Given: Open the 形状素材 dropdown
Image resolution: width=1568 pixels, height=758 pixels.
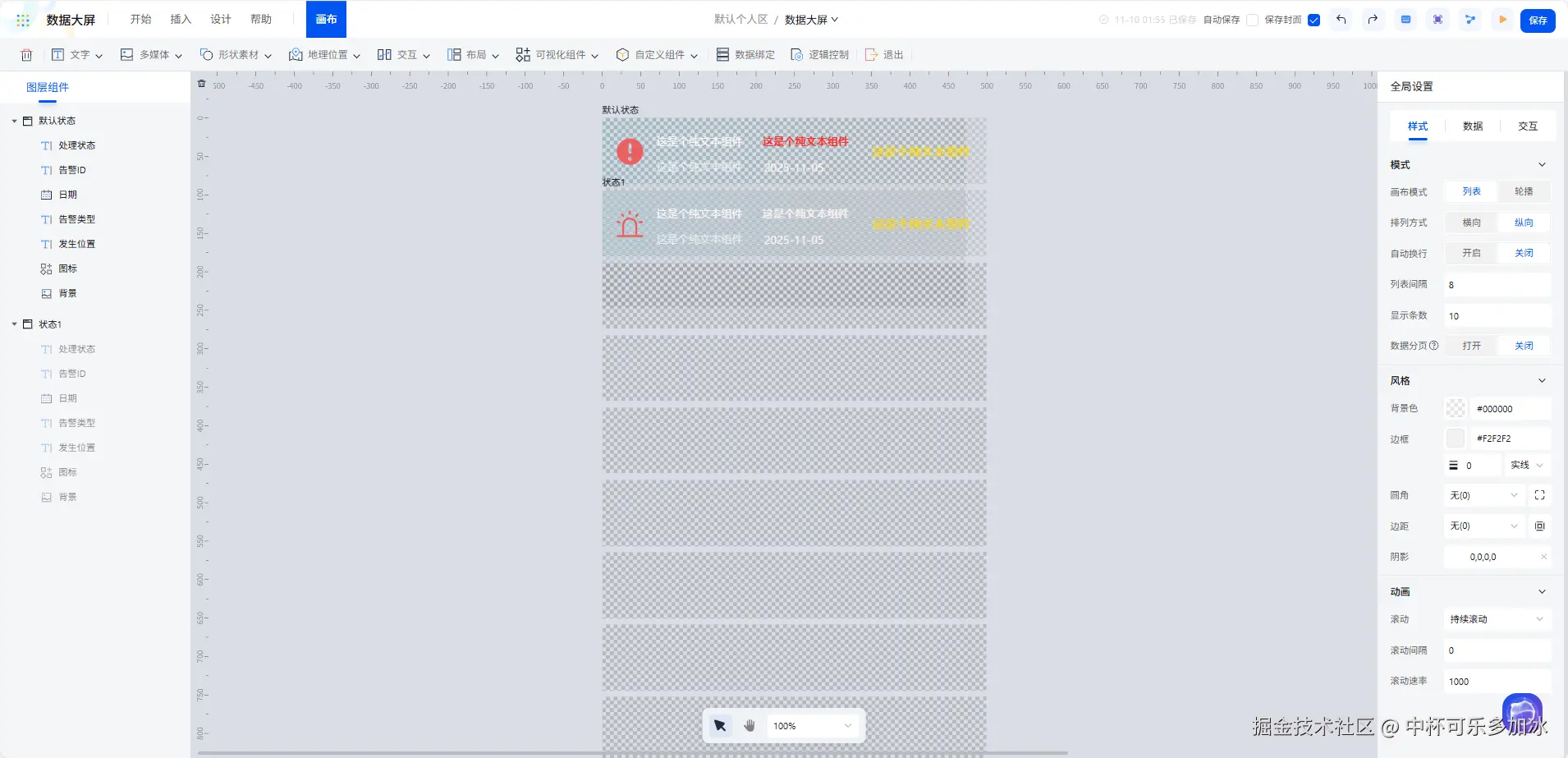Looking at the screenshot, I should click(x=236, y=55).
